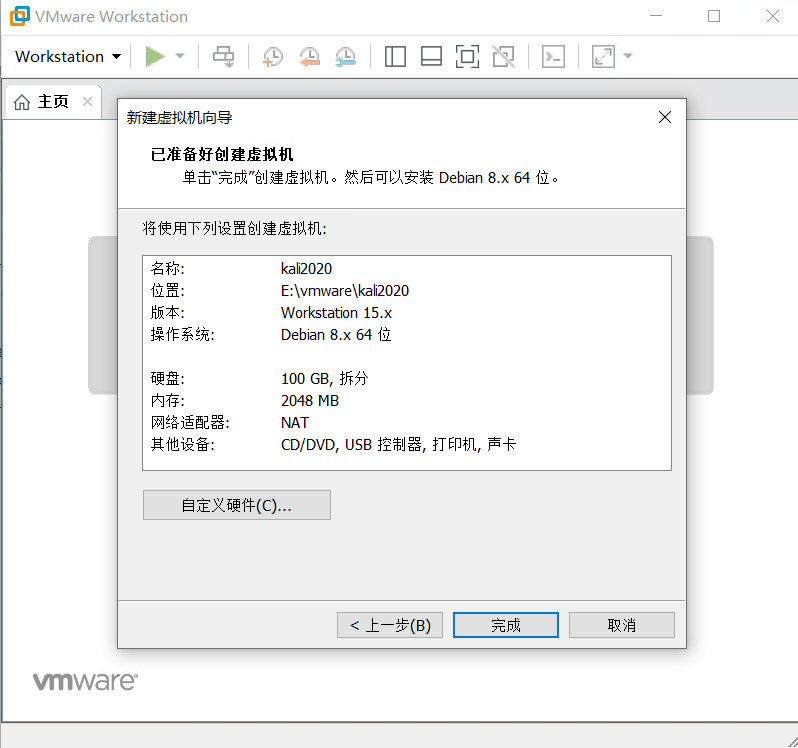Select the NAT network adapter value
Viewport: 798px width, 748px height.
point(295,422)
